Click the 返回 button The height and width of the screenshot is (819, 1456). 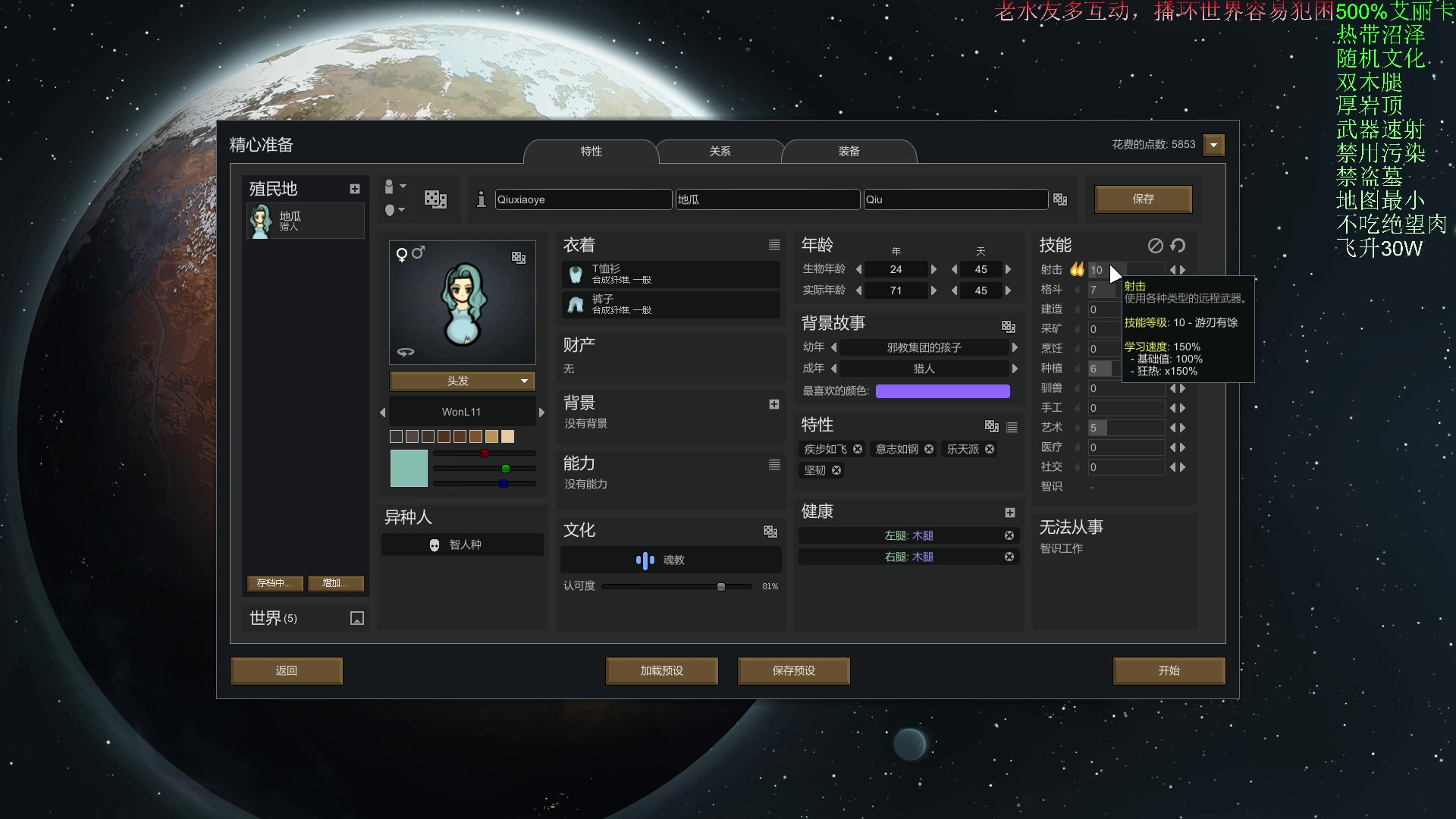tap(287, 670)
